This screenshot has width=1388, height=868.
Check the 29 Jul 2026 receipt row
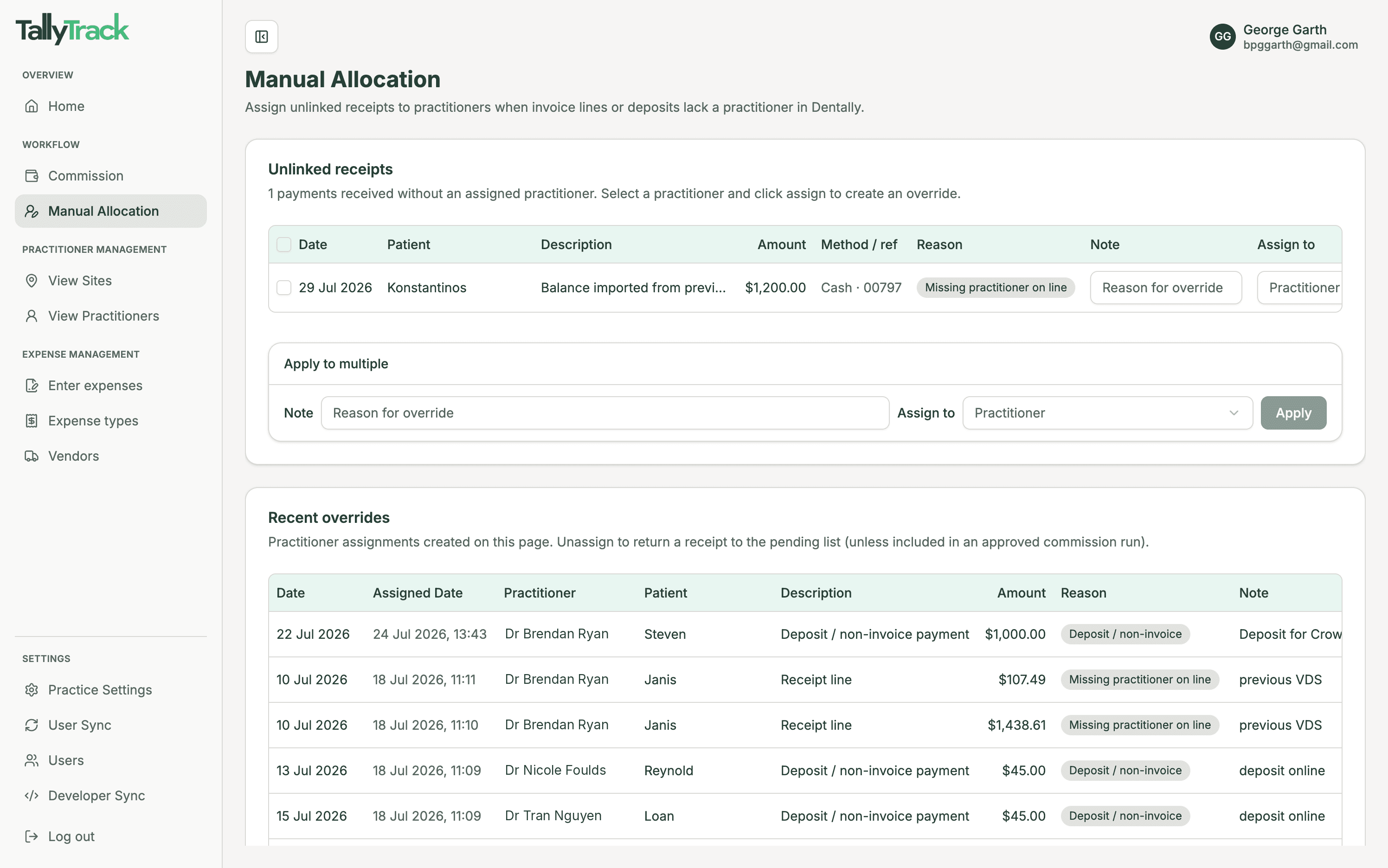tap(284, 288)
